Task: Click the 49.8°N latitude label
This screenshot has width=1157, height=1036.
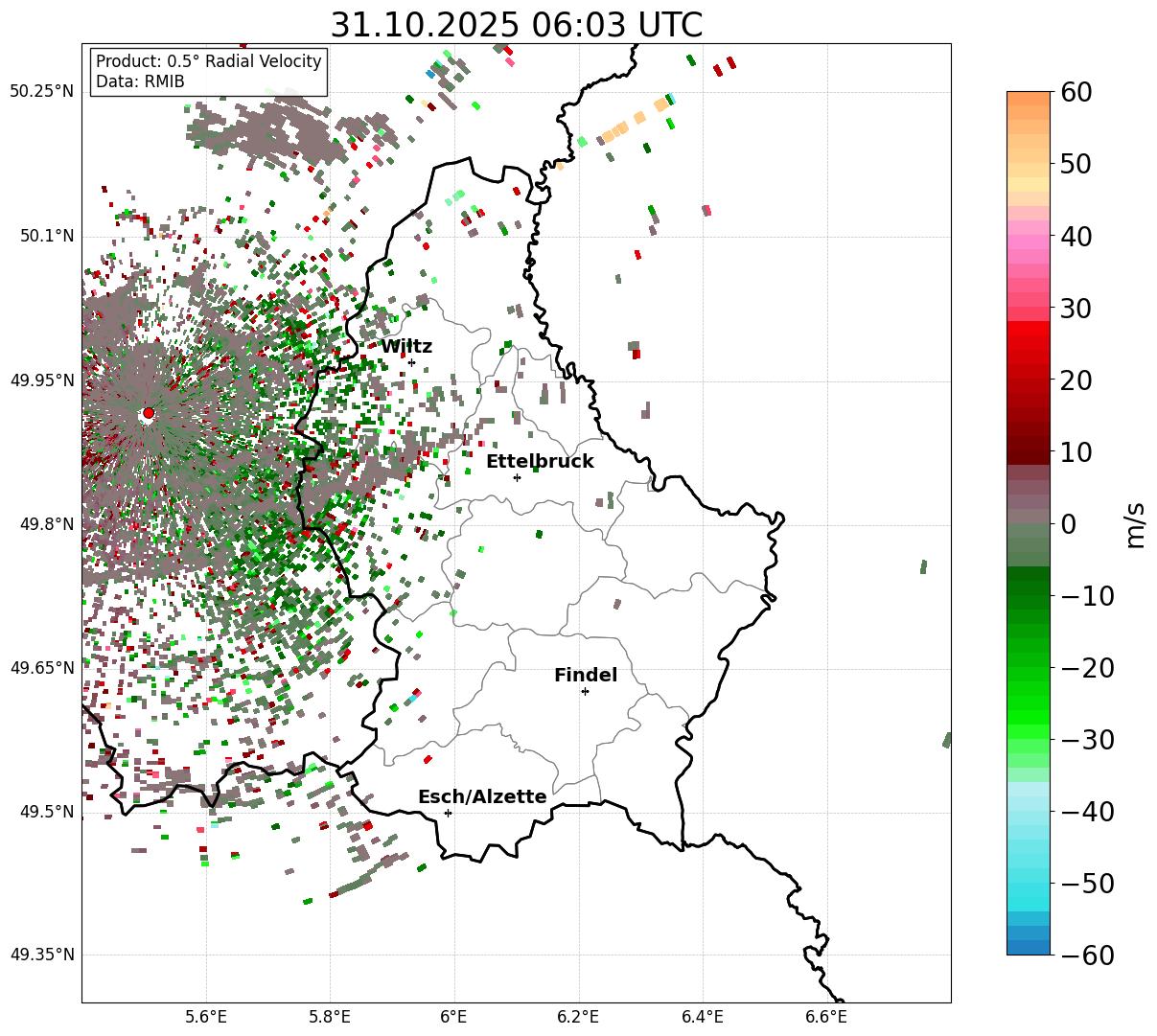Action: [x=46, y=524]
